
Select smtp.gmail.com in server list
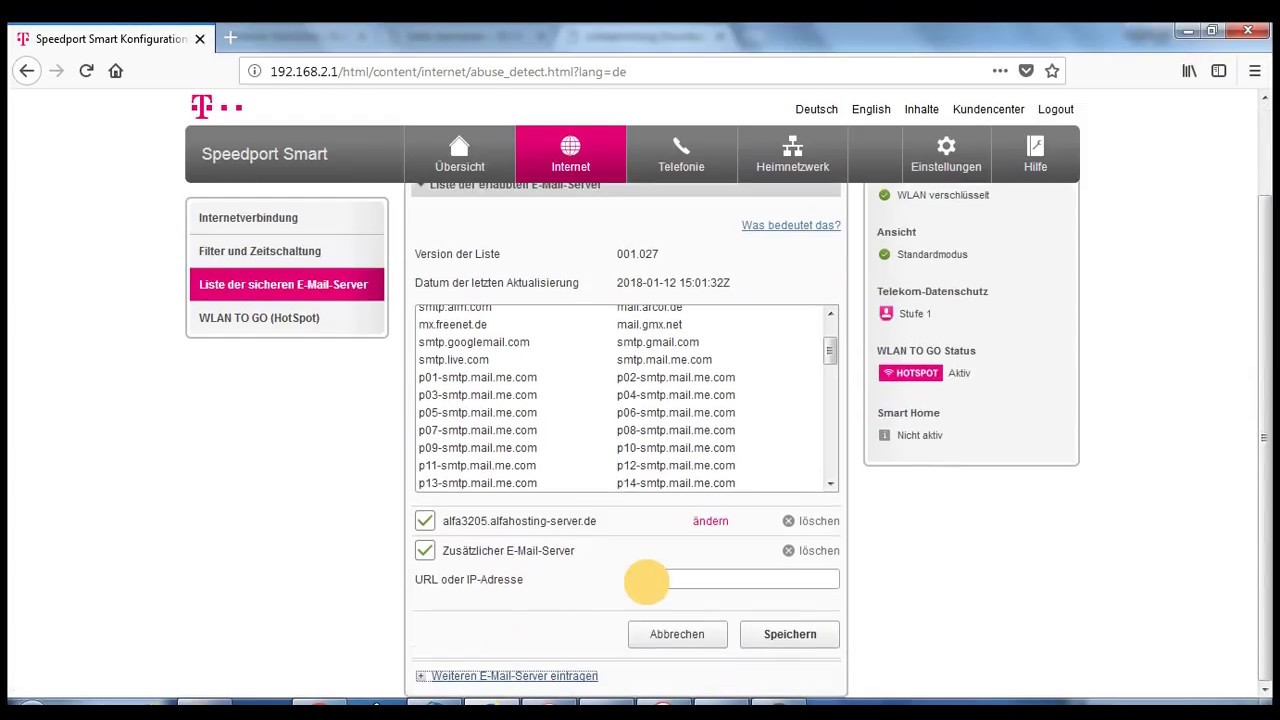point(658,342)
